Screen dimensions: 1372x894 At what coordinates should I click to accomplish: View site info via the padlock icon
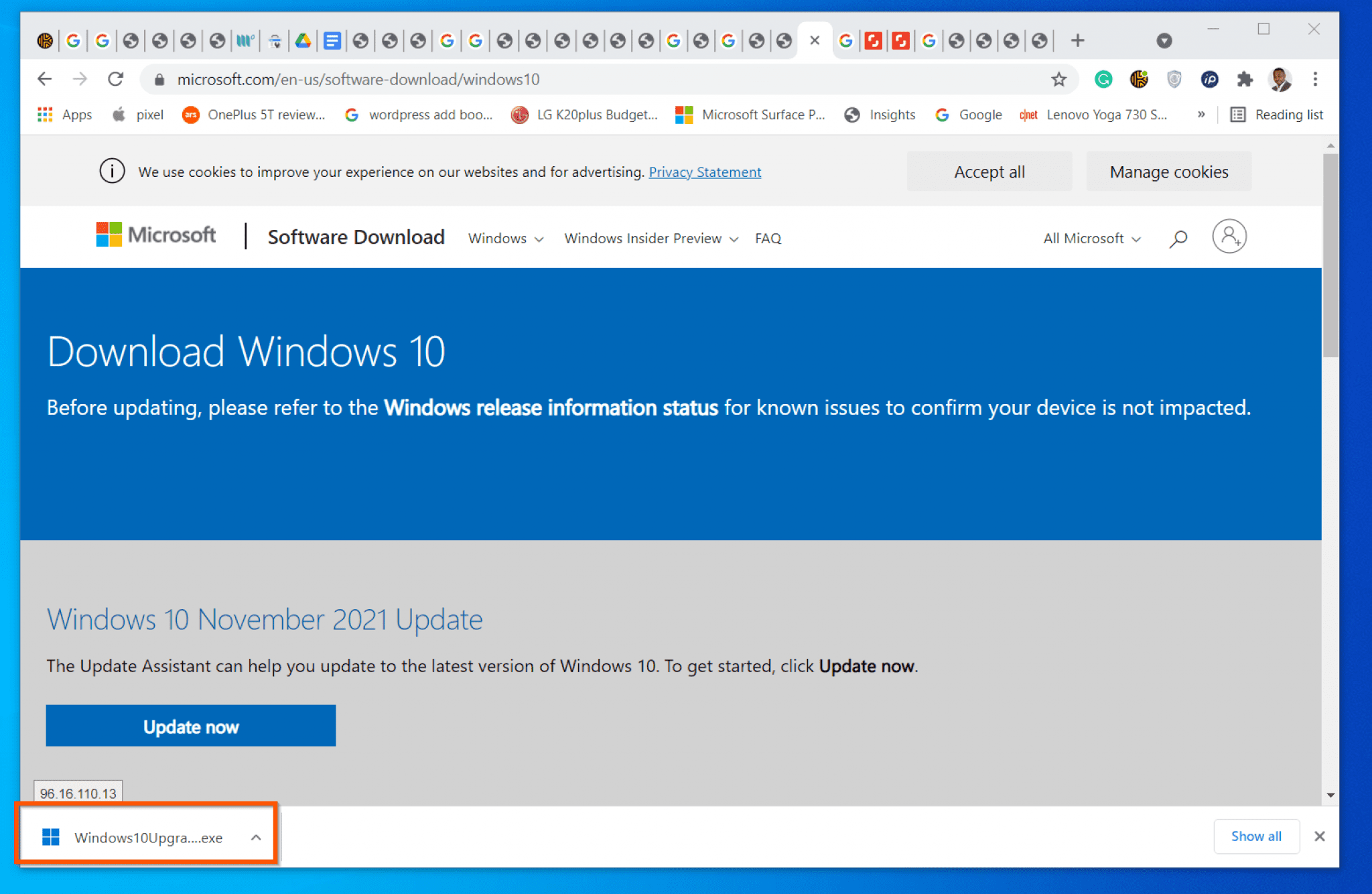(x=159, y=80)
